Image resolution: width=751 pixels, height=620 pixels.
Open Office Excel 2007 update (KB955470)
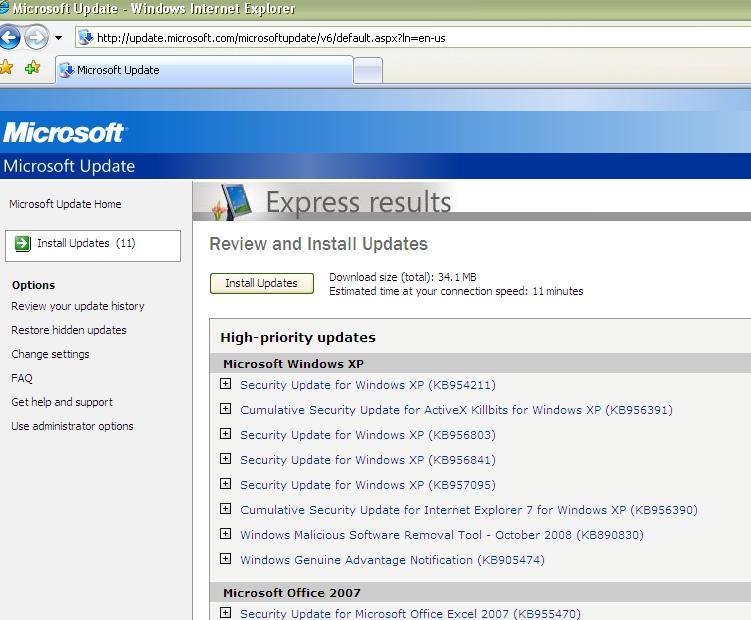pyautogui.click(x=410, y=613)
